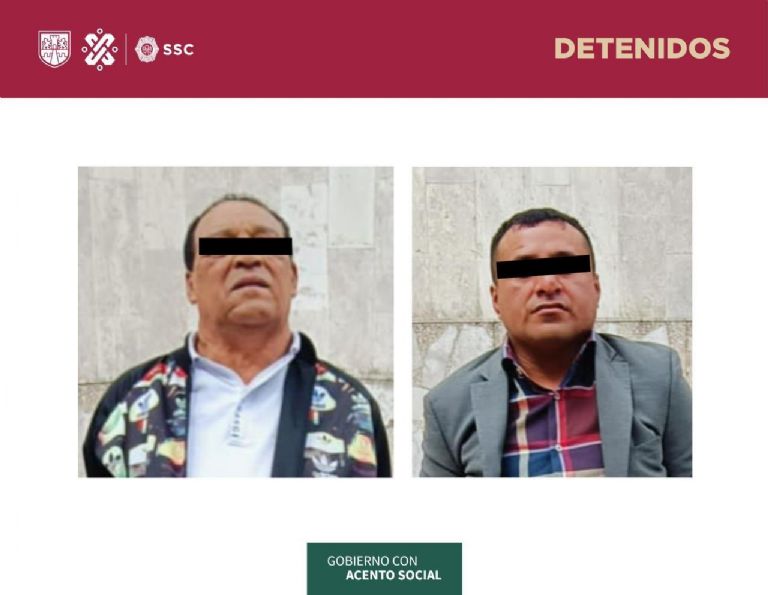Select the ACENTO SOCIAL bold text
The image size is (768, 595).
(x=393, y=575)
